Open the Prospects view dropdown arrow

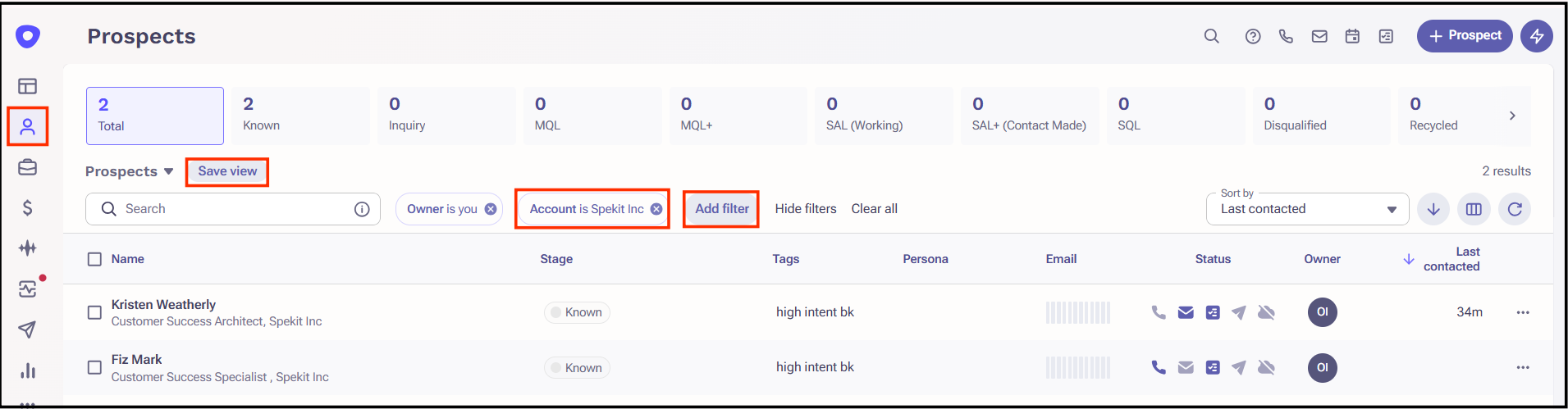pyautogui.click(x=168, y=171)
